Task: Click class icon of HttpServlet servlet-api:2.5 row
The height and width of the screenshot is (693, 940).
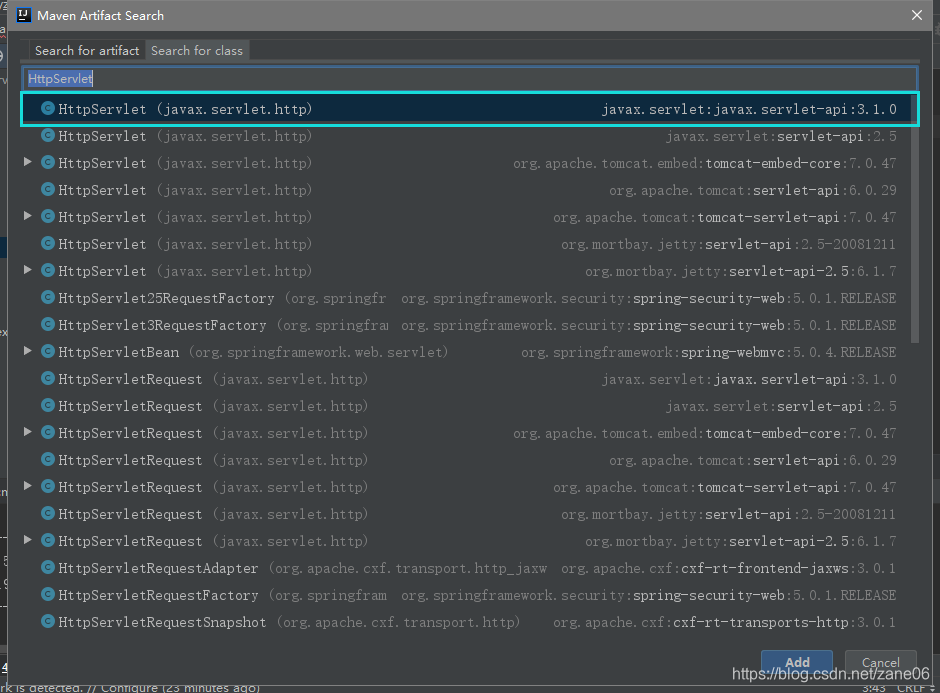Action: pyautogui.click(x=48, y=135)
